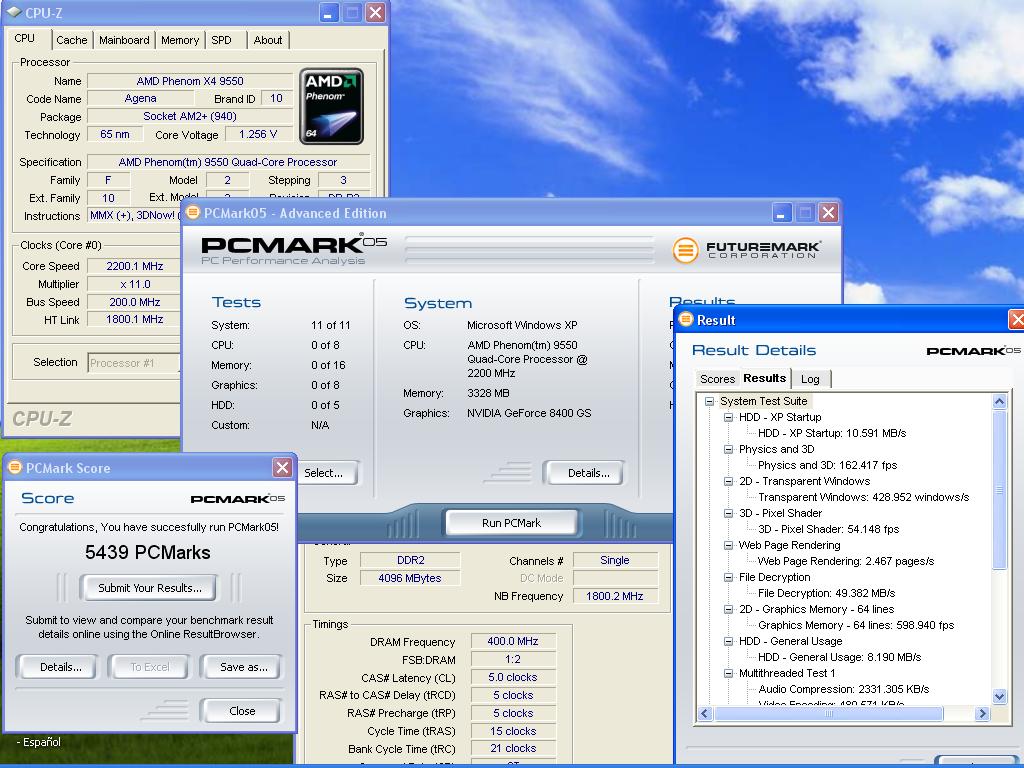Open Details... in PCMark Score dialog

[57, 667]
